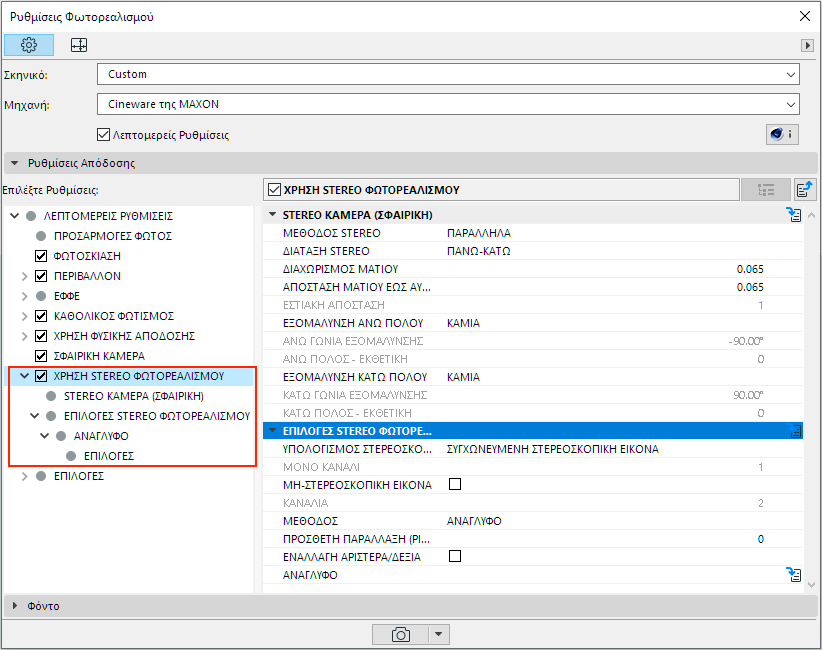This screenshot has height=650, width=822.
Task: Collapse STEREO ΚΑΜΕΡΑ (ΣΦΑΙΡΙΚΗ) settings group
Action: point(272,214)
